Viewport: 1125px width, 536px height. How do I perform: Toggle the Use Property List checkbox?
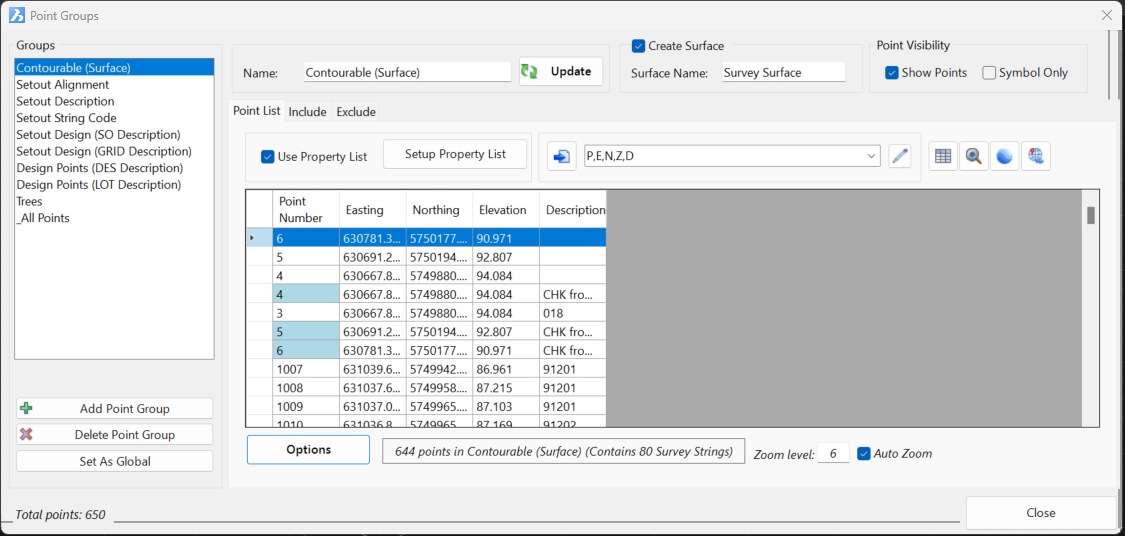[267, 157]
